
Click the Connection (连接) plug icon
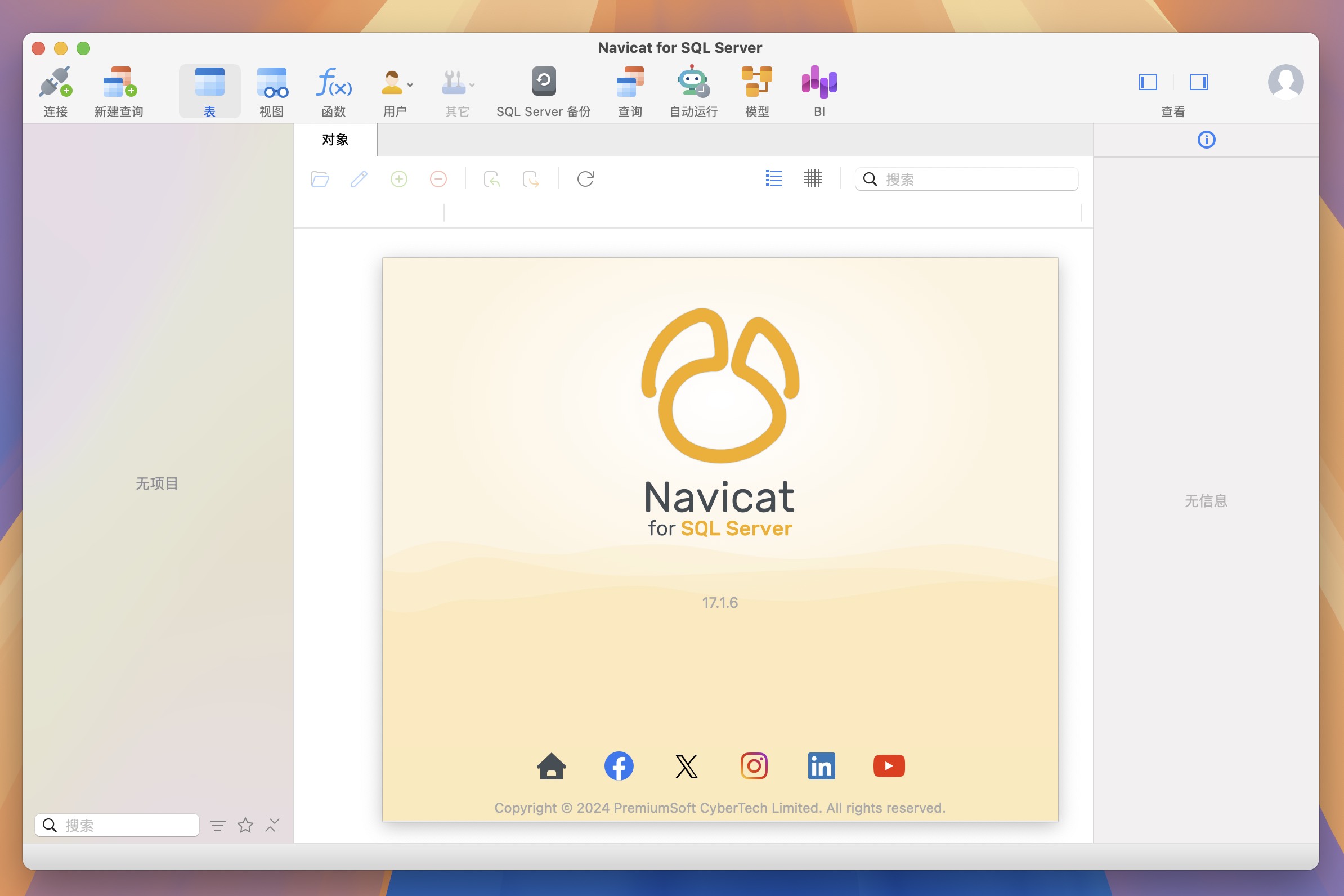click(55, 82)
